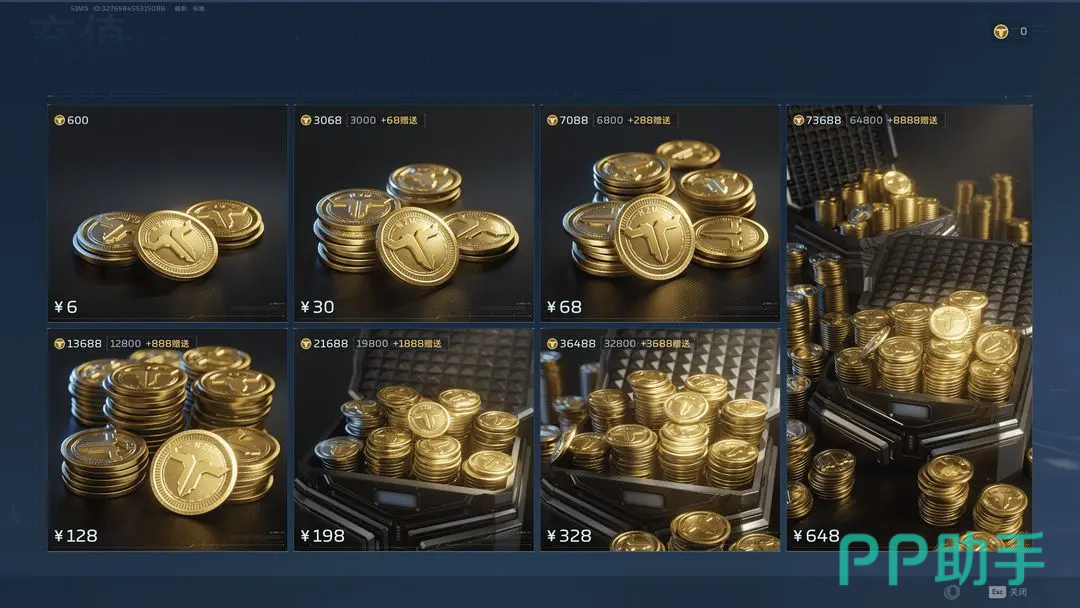Click the coin icon next to 21688
Screen dimensions: 1080x608
(306, 344)
